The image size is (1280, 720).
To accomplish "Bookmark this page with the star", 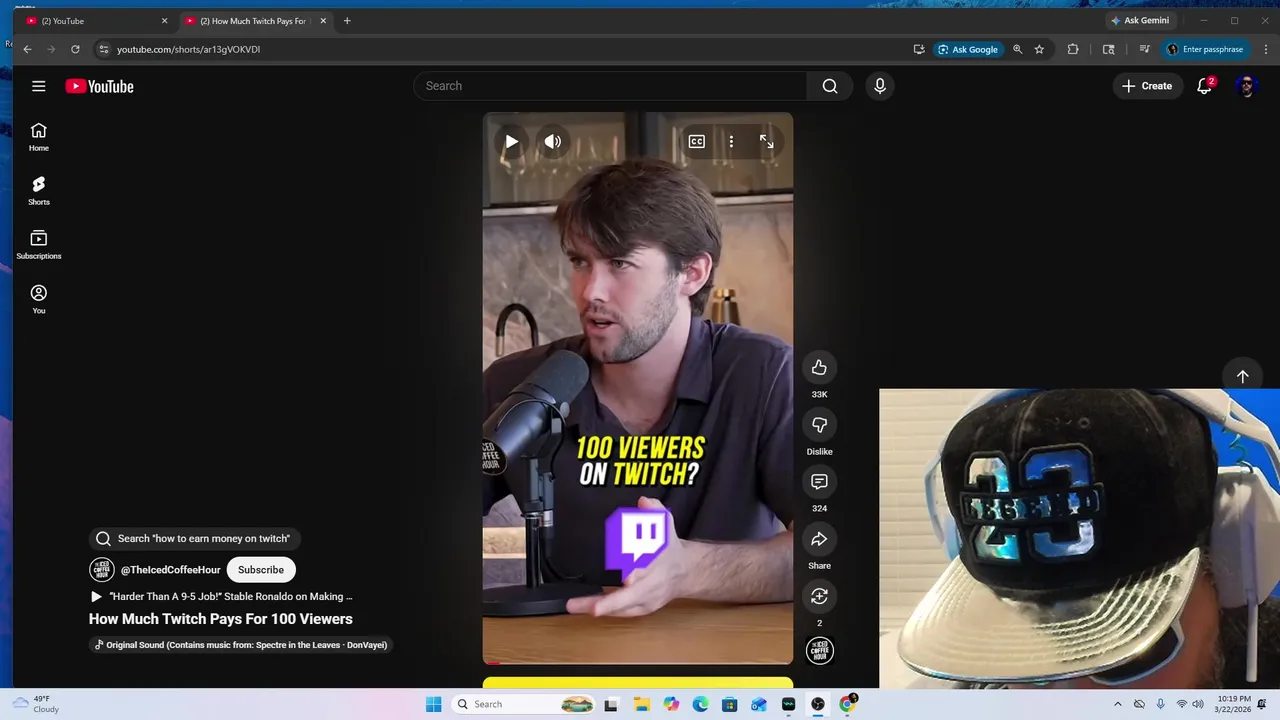I will point(1039,49).
